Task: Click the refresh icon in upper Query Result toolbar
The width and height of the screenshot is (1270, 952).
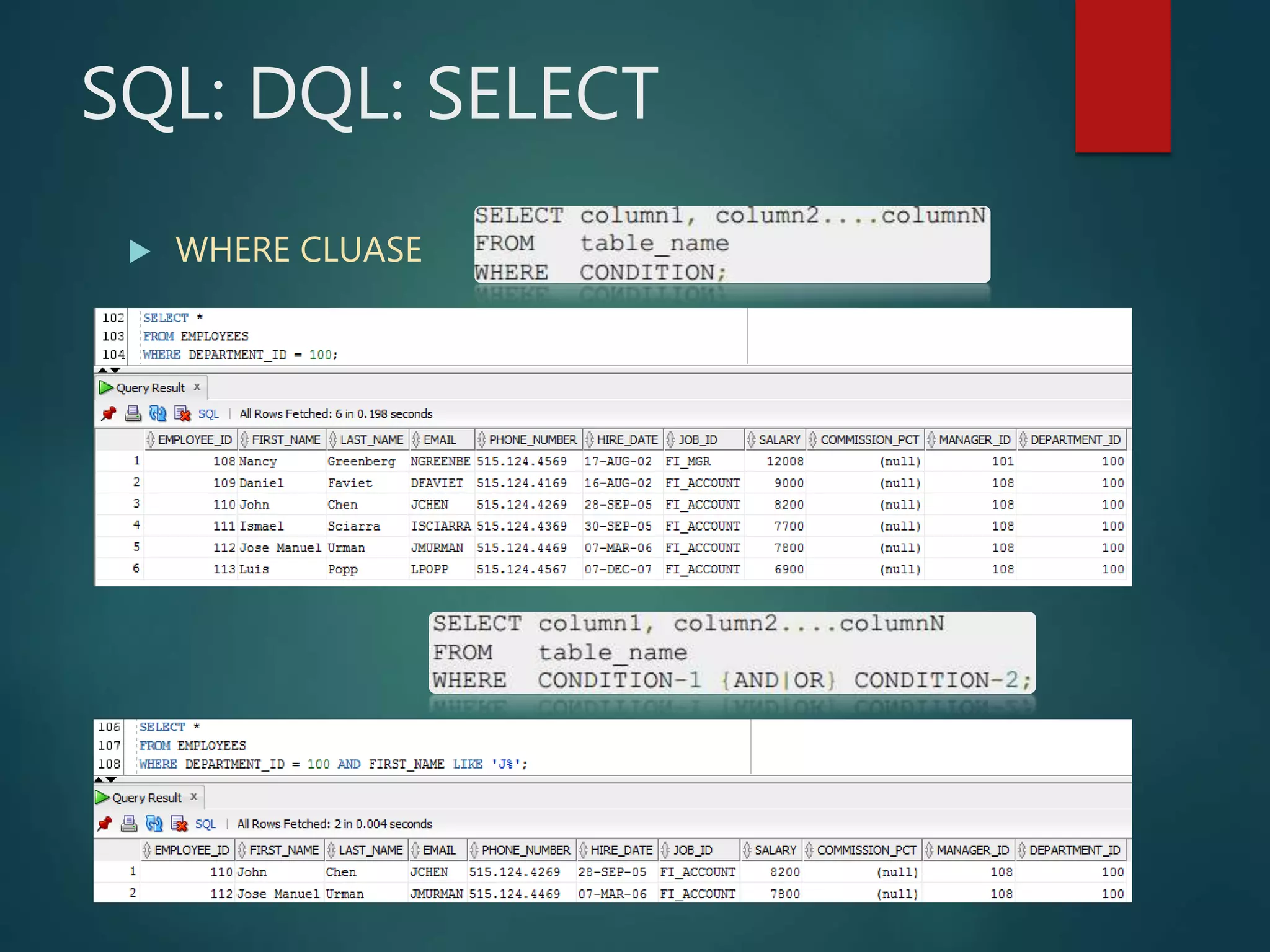Action: (x=158, y=413)
